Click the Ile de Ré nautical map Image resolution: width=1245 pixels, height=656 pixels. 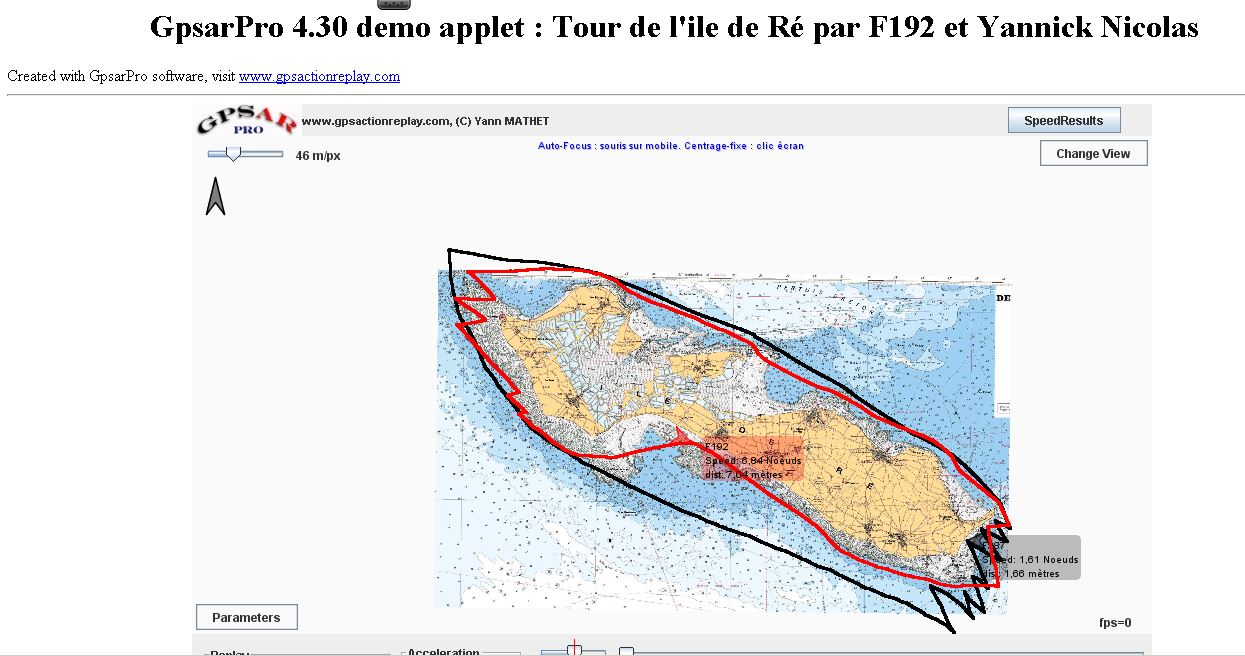(722, 440)
